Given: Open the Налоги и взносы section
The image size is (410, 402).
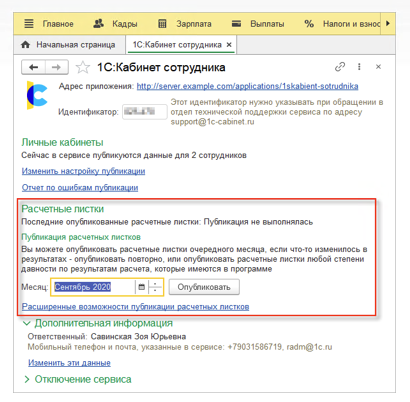Looking at the screenshot, I should pyautogui.click(x=351, y=24).
